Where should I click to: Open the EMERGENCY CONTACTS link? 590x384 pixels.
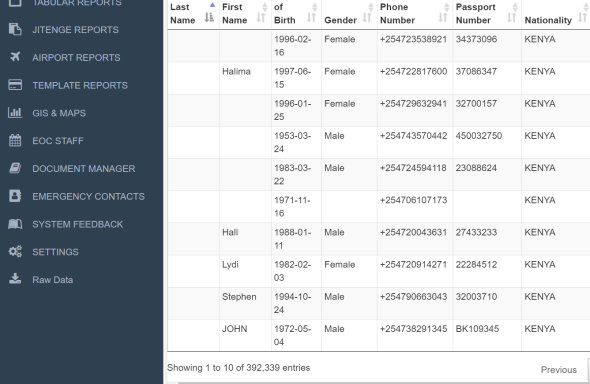(88, 196)
